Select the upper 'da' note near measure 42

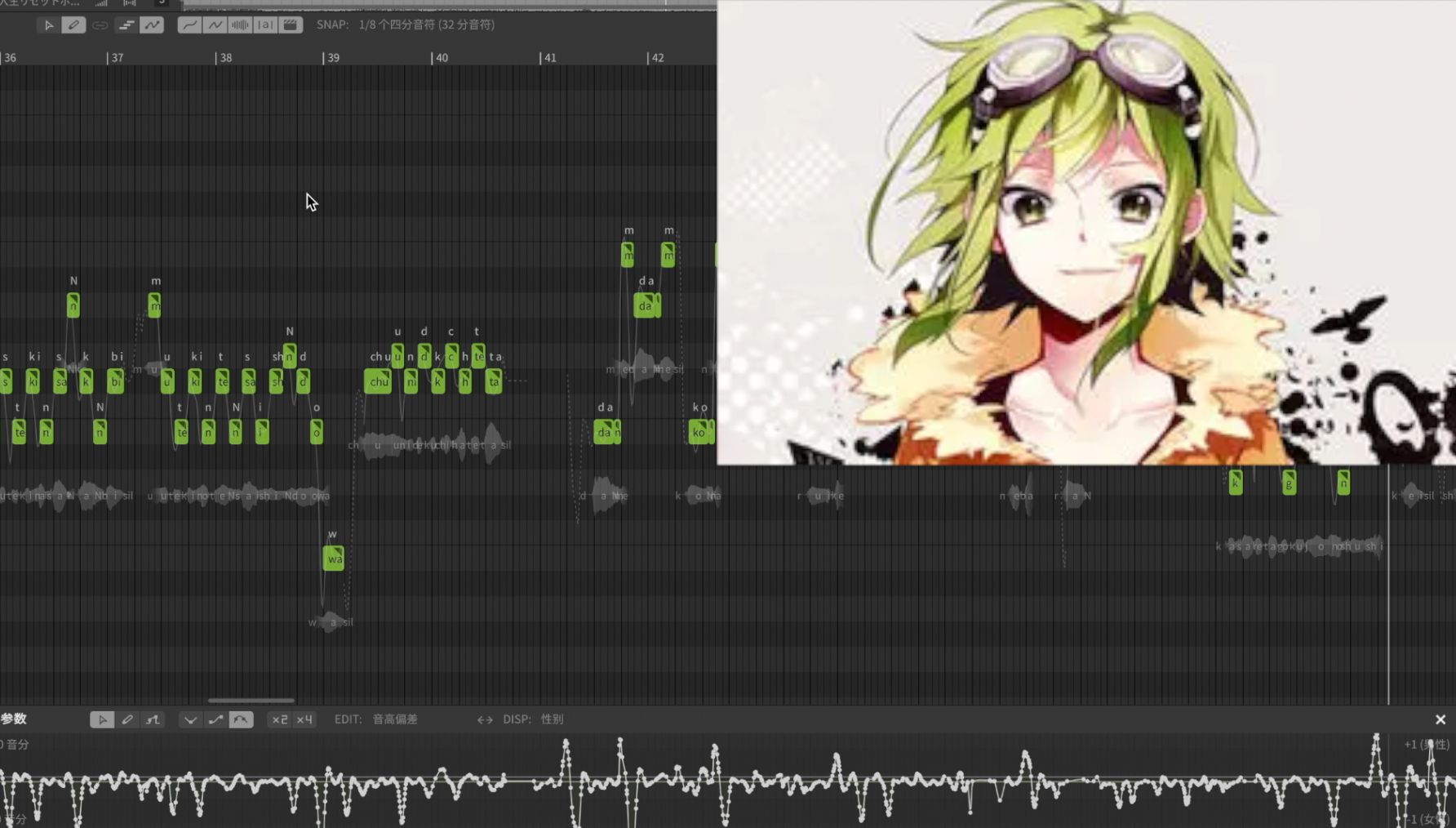point(645,305)
